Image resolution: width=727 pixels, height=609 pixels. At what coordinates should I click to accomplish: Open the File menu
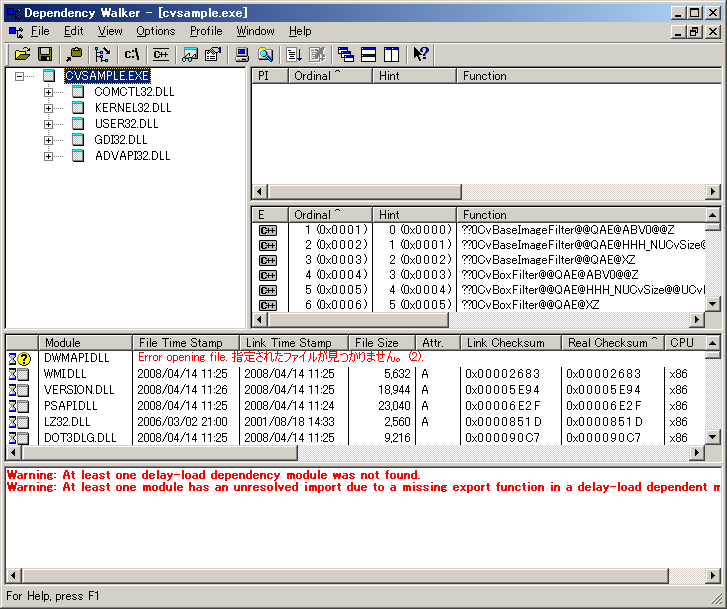click(x=40, y=31)
